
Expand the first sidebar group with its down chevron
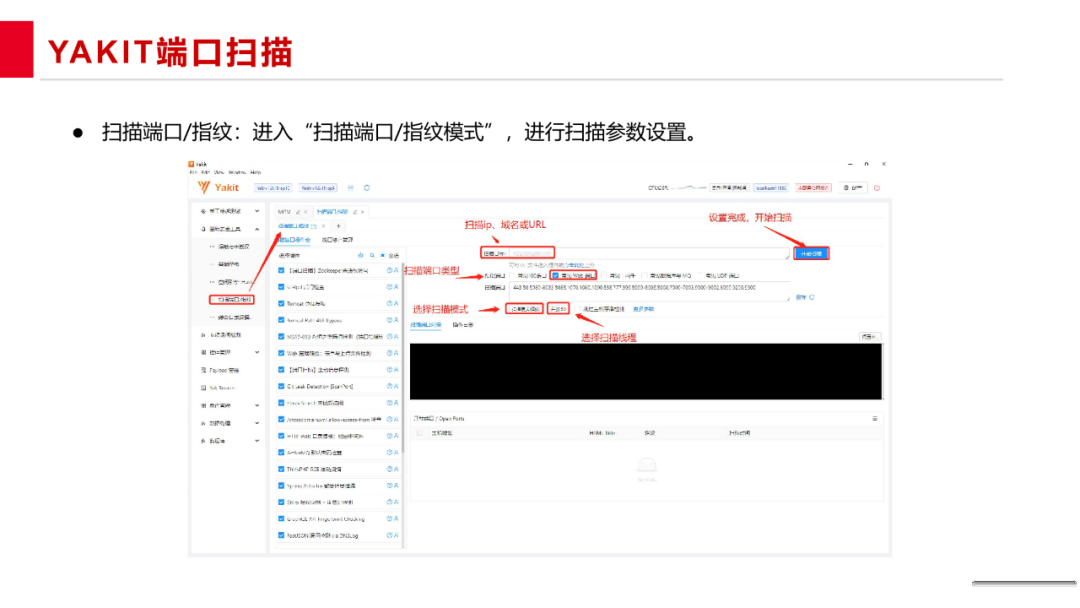pos(257,211)
